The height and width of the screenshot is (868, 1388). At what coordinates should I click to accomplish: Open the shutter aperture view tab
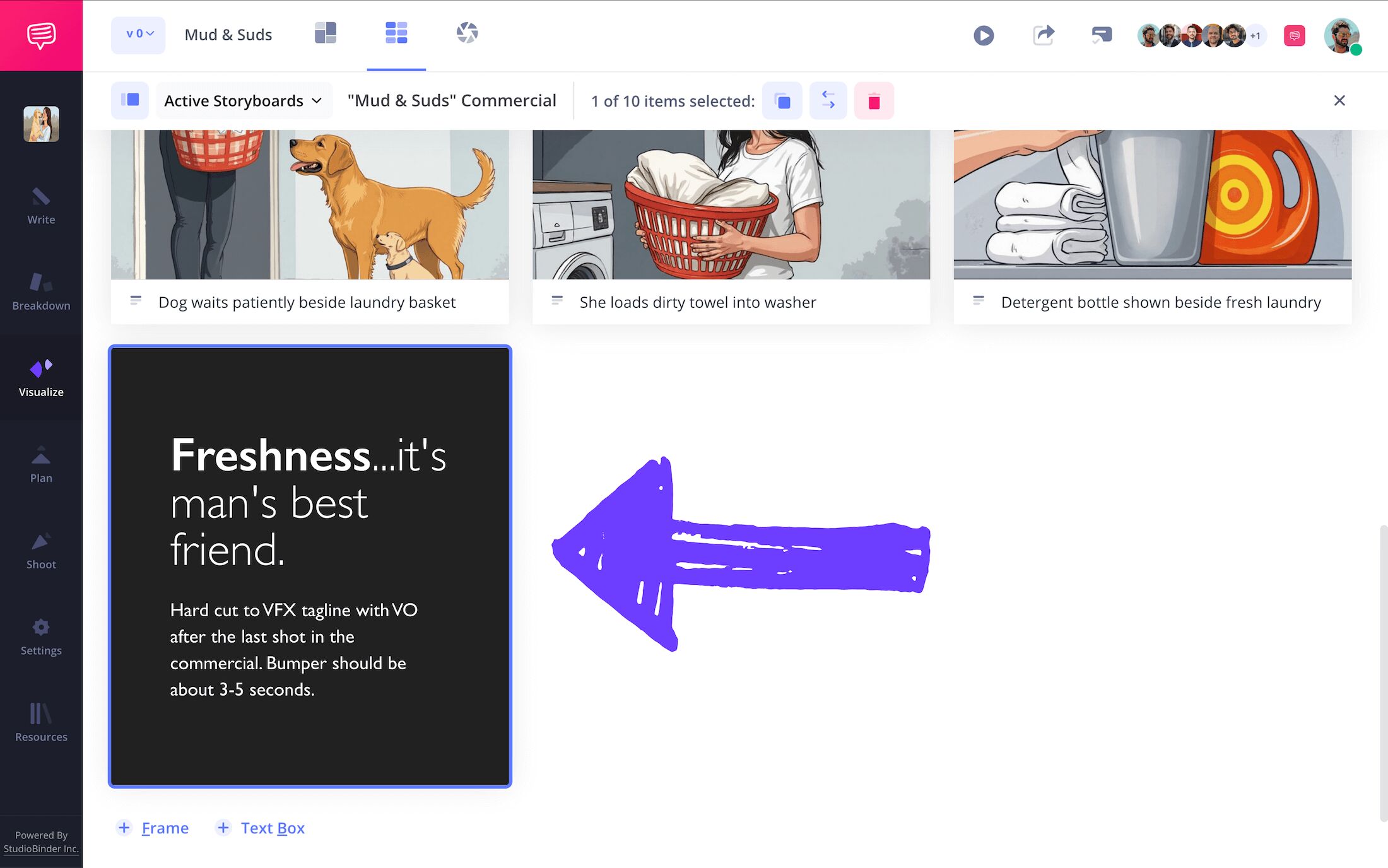pos(467,33)
